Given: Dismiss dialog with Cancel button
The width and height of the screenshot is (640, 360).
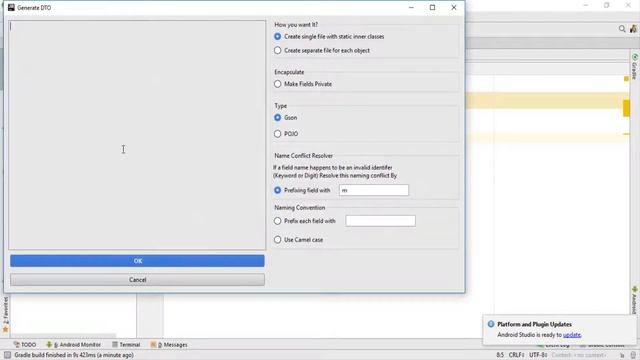Looking at the screenshot, I should tap(137, 280).
